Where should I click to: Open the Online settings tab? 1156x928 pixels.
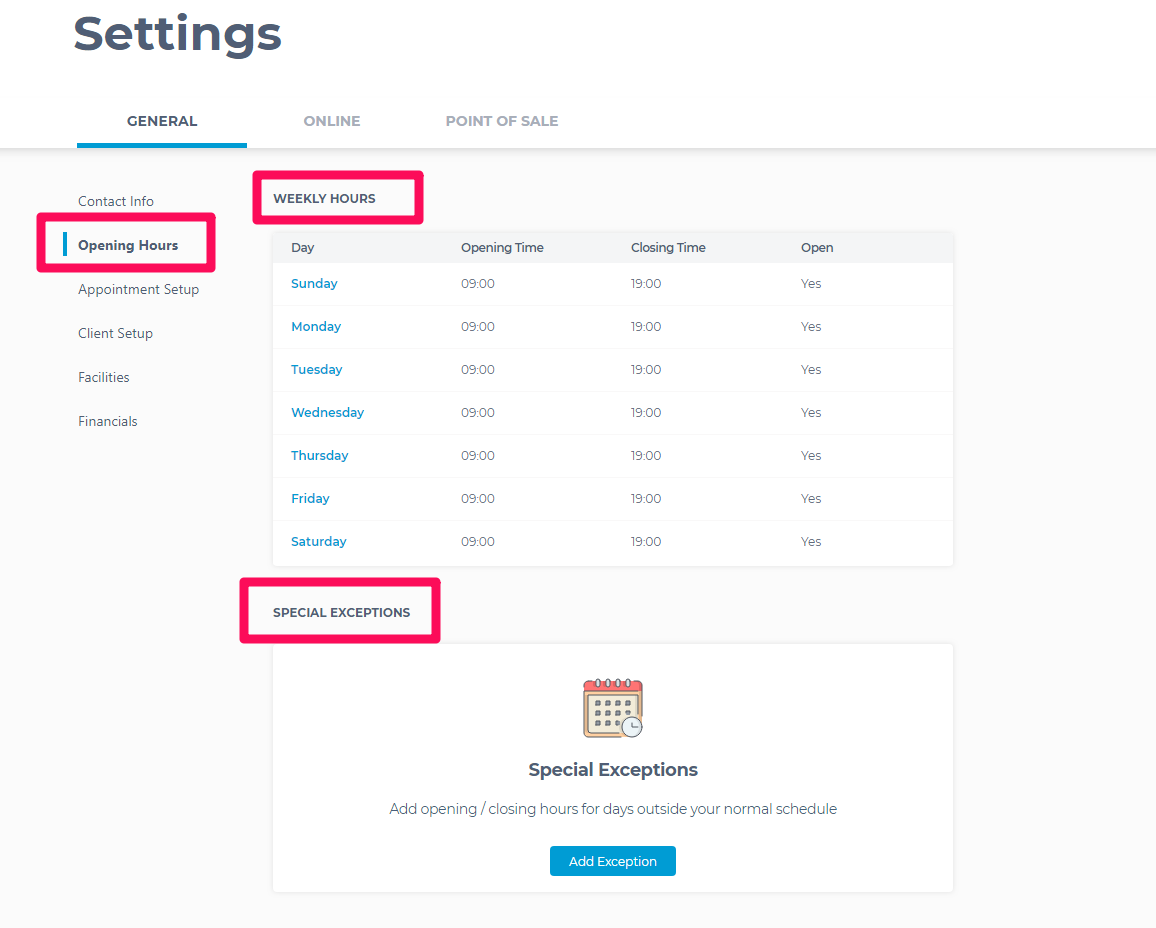tap(332, 121)
